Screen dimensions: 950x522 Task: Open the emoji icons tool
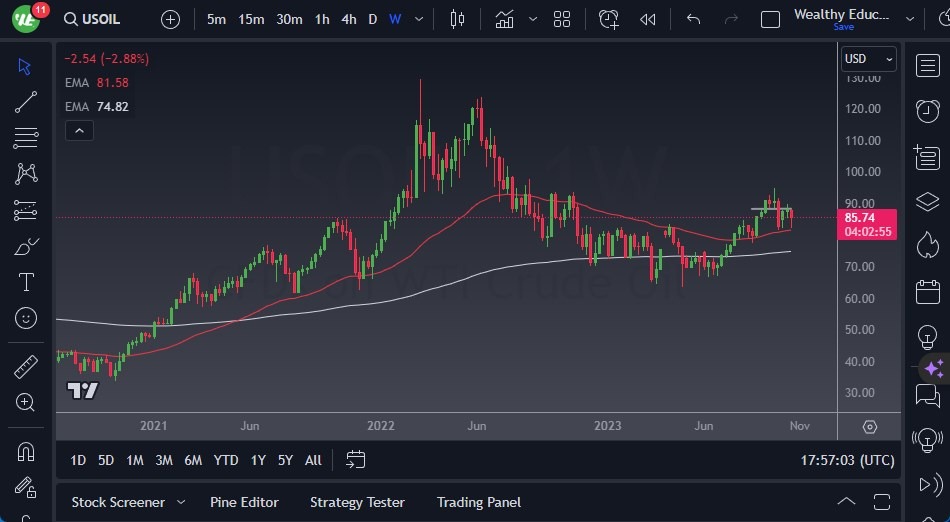[x=26, y=318]
